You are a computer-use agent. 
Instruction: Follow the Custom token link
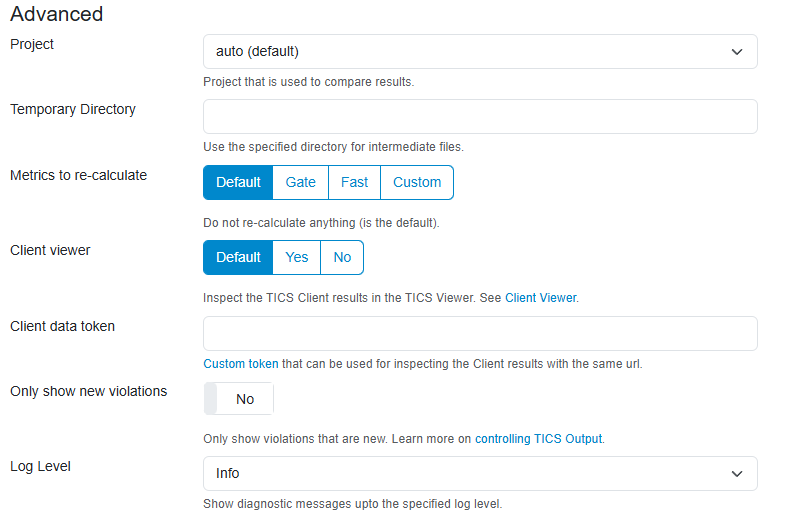click(240, 364)
